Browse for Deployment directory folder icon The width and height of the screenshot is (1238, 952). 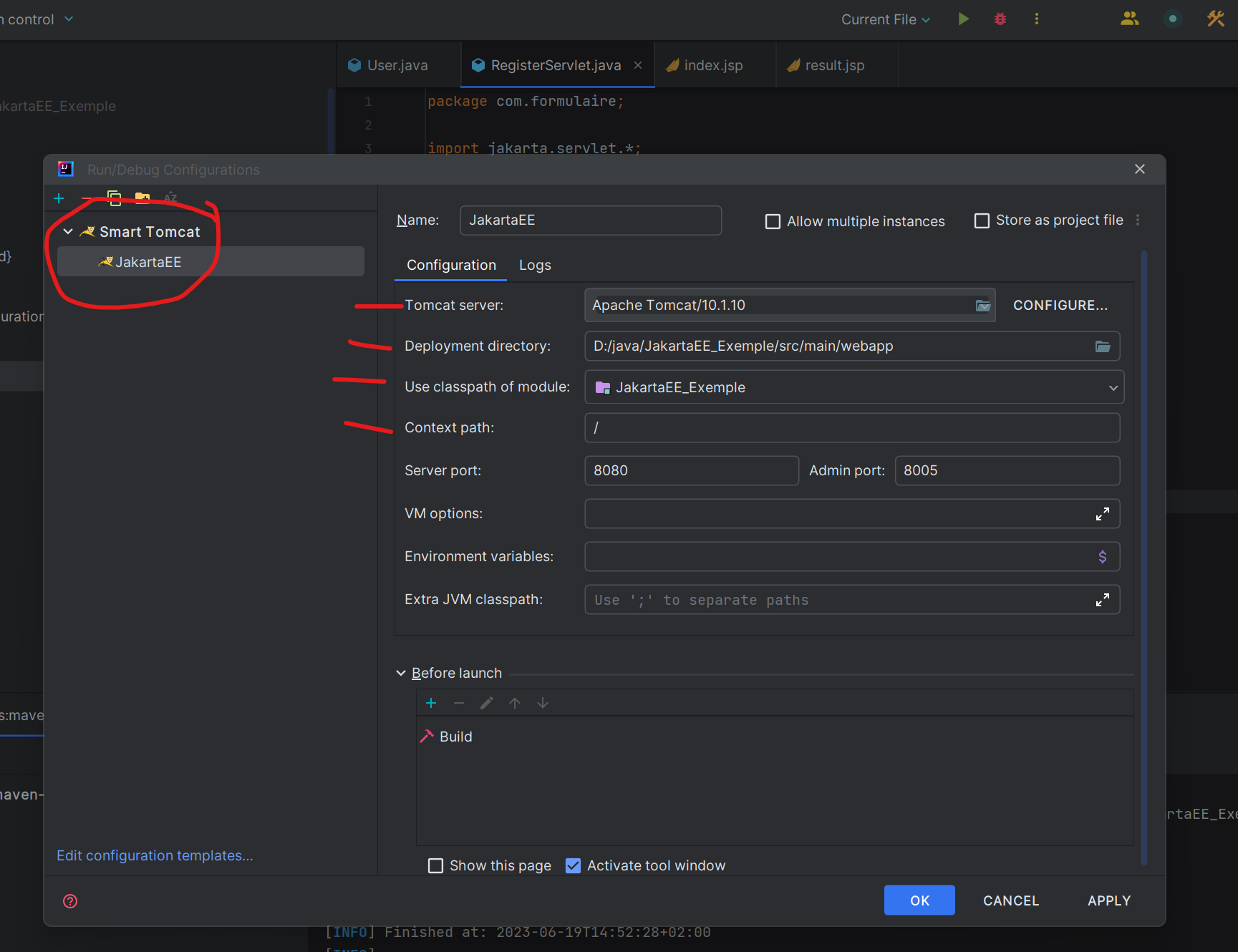(1103, 346)
